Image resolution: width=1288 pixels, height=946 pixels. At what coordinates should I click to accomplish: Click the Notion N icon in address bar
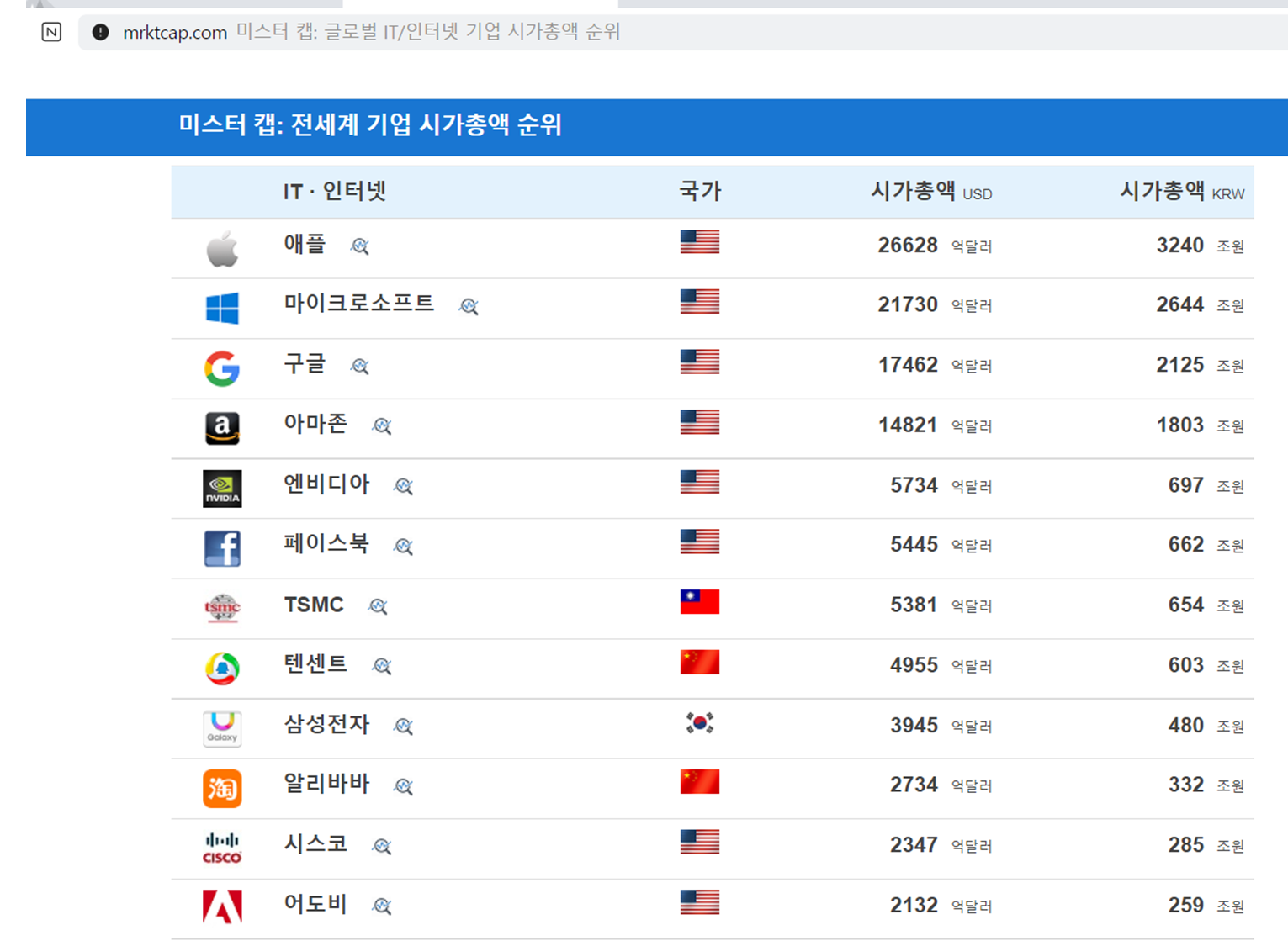click(x=51, y=33)
